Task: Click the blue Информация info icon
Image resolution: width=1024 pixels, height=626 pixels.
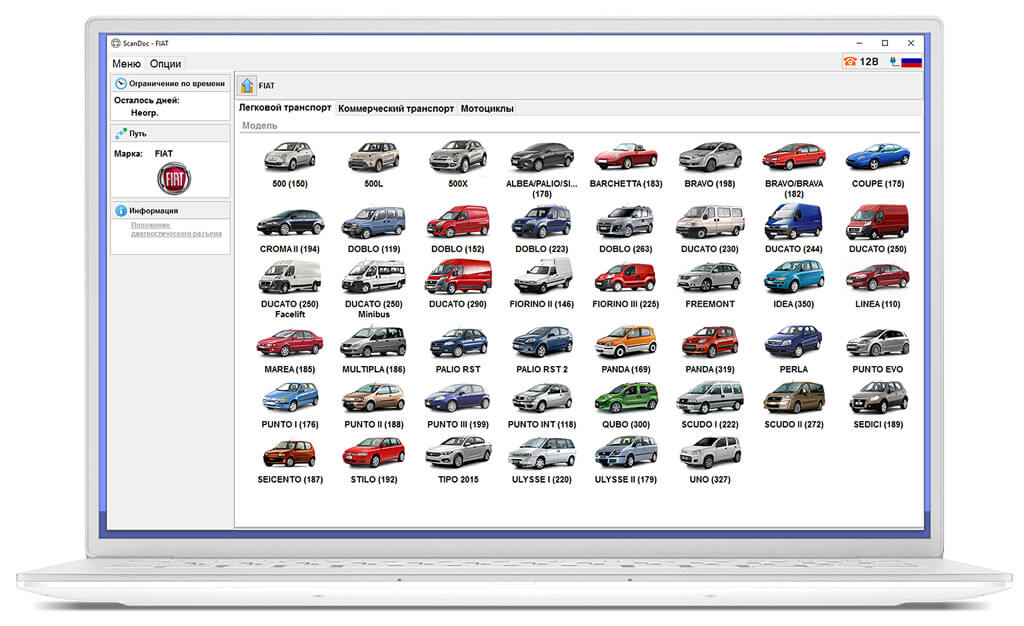Action: point(121,211)
